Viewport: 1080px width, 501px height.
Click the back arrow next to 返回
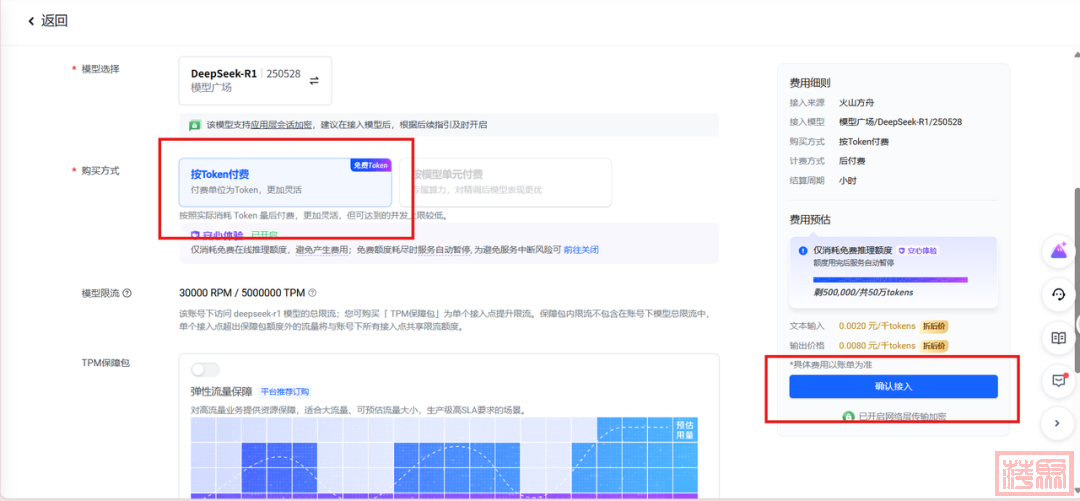point(31,21)
